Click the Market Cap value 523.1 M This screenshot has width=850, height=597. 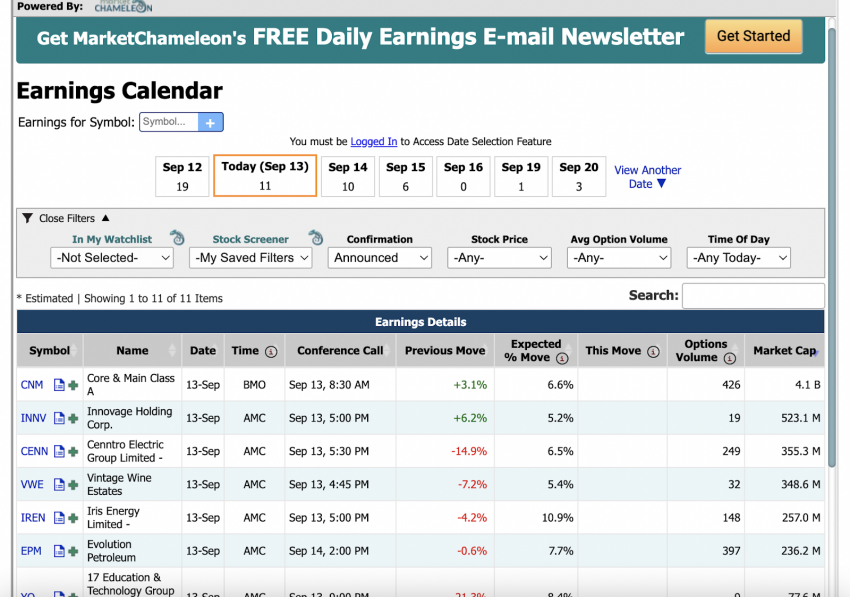(x=801, y=418)
